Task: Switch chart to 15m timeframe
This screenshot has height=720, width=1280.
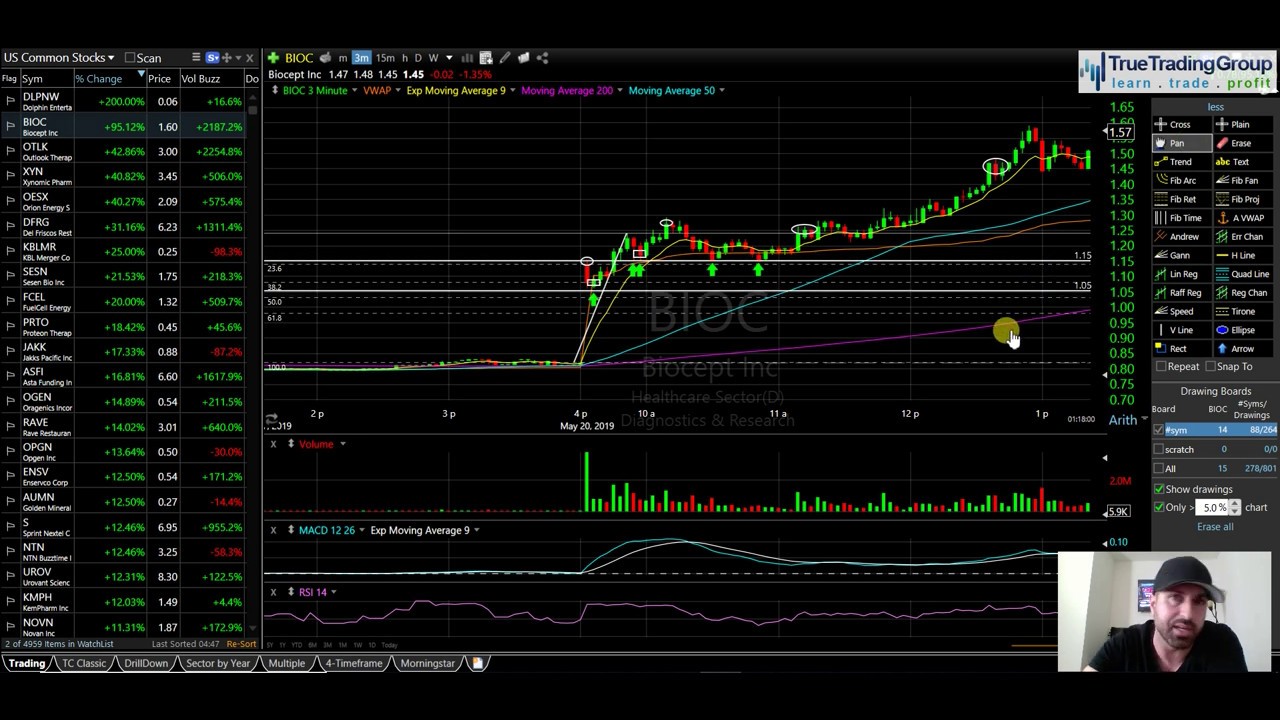Action: 385,58
